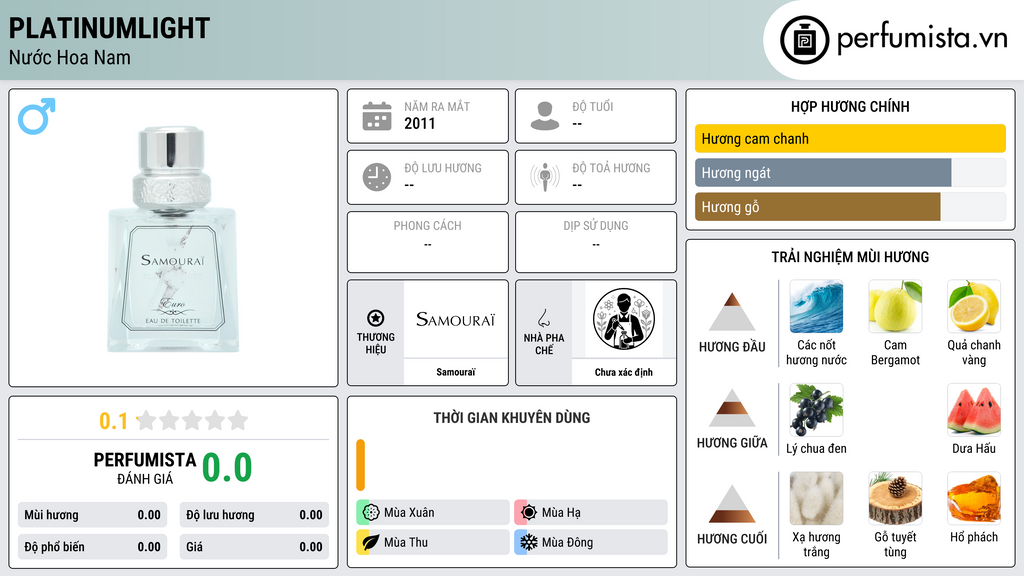
Task: Click the Độ phổ biến 0.00 score row
Action: pyautogui.click(x=92, y=547)
